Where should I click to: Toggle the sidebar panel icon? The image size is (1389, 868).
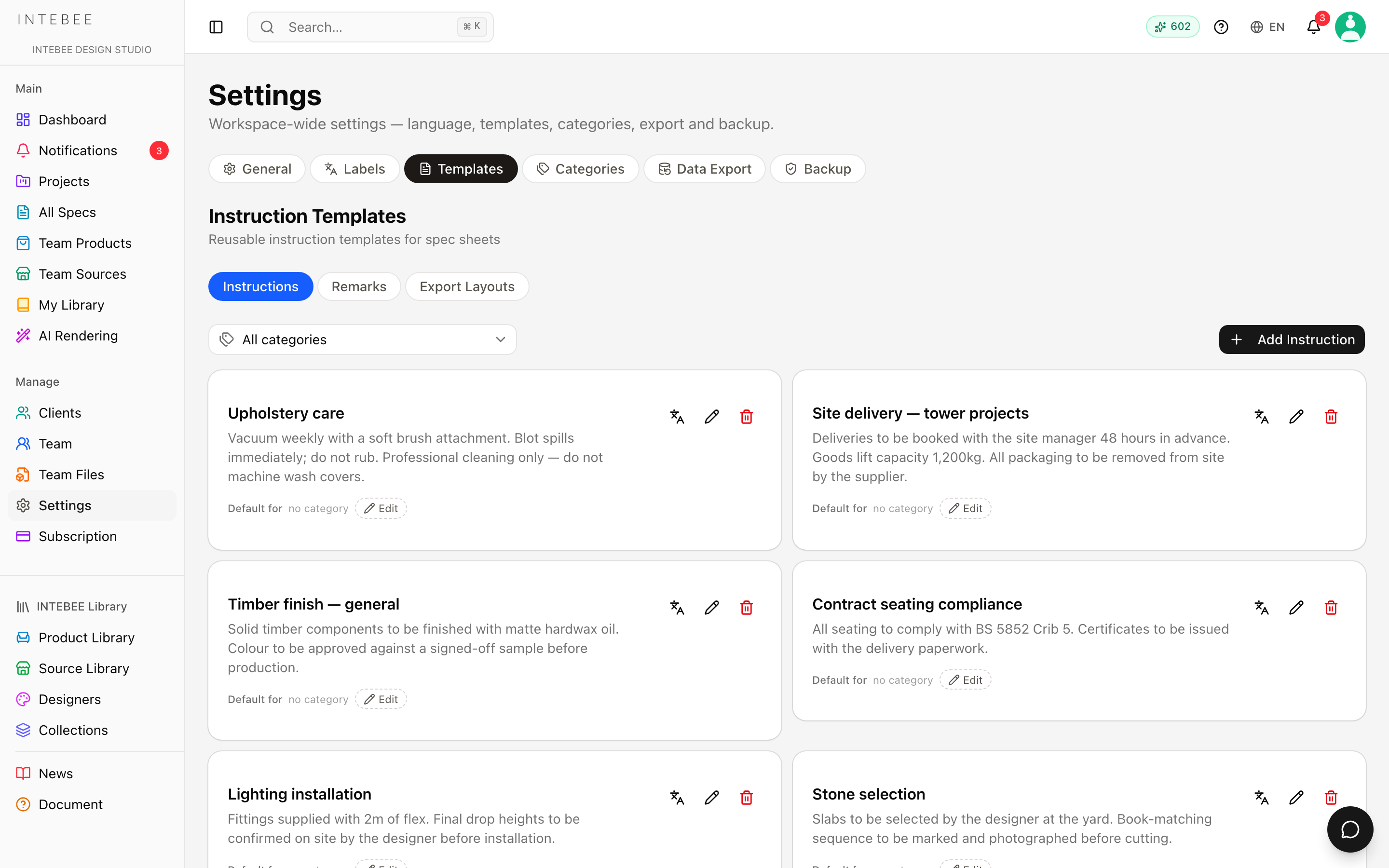click(216, 27)
